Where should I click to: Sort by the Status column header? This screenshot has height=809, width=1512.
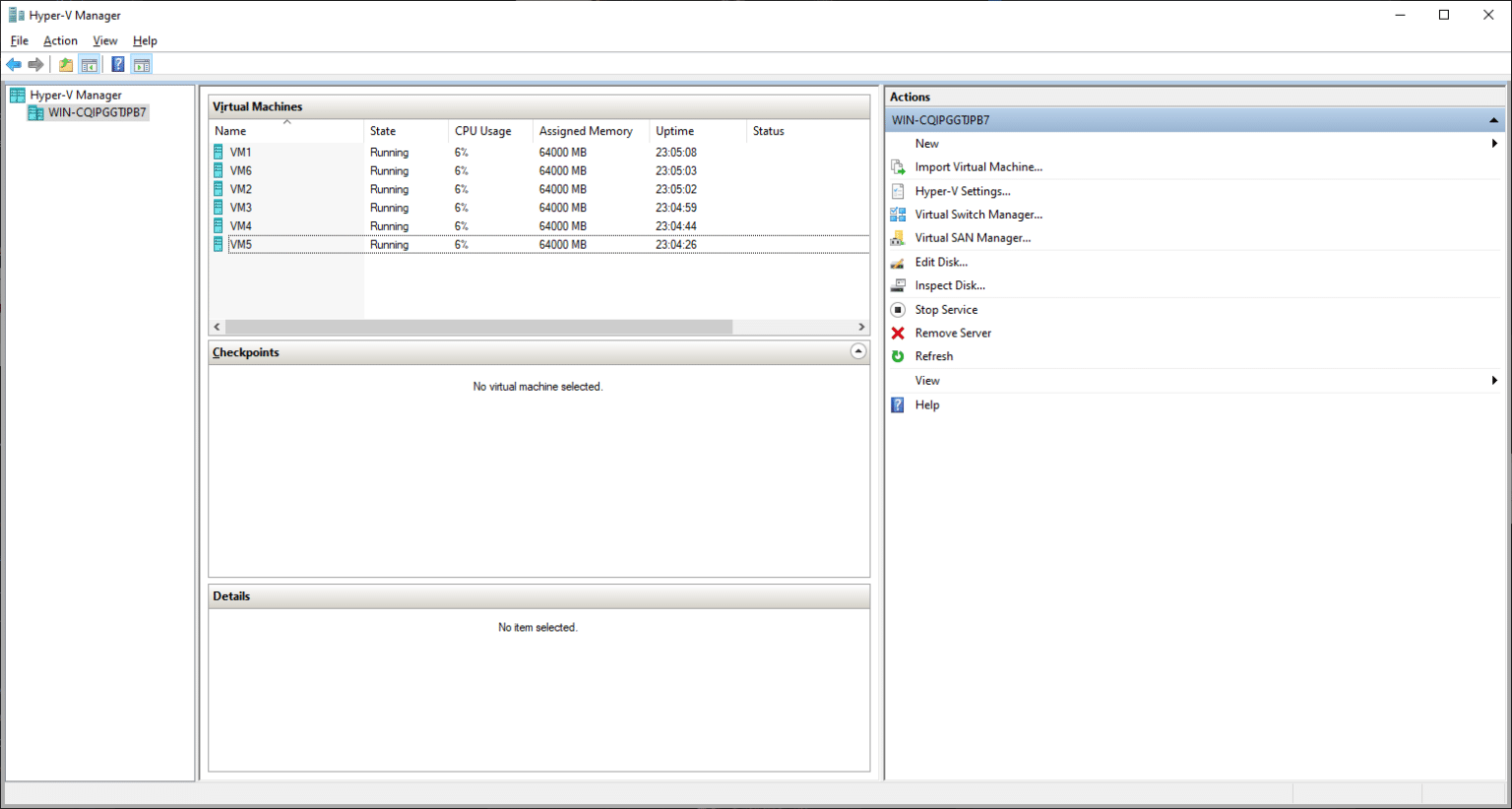pyautogui.click(x=807, y=131)
